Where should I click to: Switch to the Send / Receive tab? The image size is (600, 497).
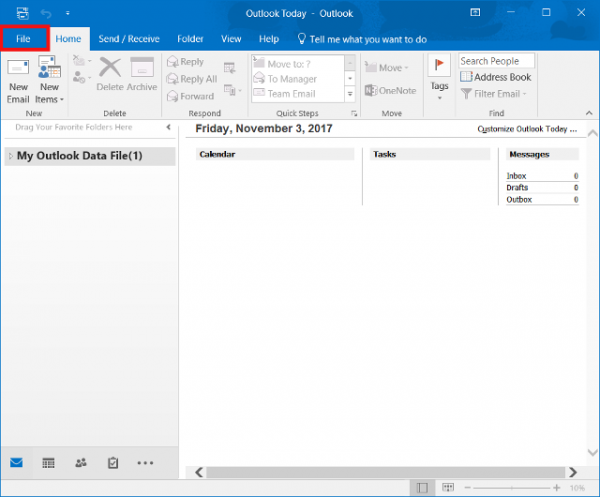click(129, 39)
